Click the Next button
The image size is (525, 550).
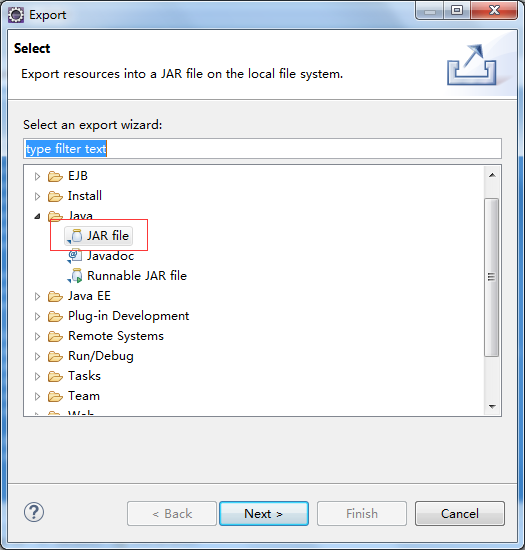(264, 514)
